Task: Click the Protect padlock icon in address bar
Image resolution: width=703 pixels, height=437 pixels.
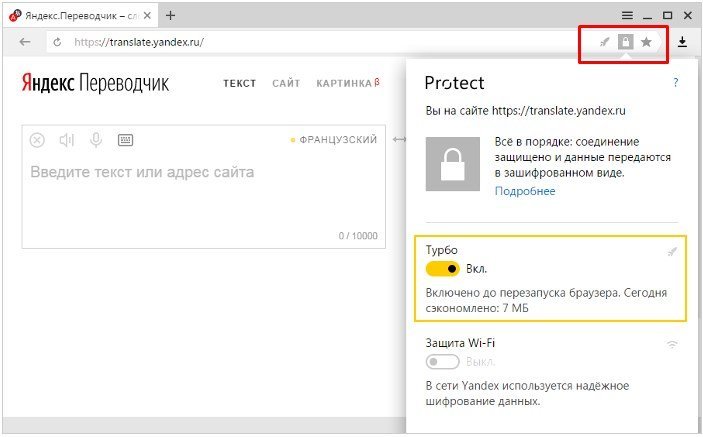Action: click(625, 42)
